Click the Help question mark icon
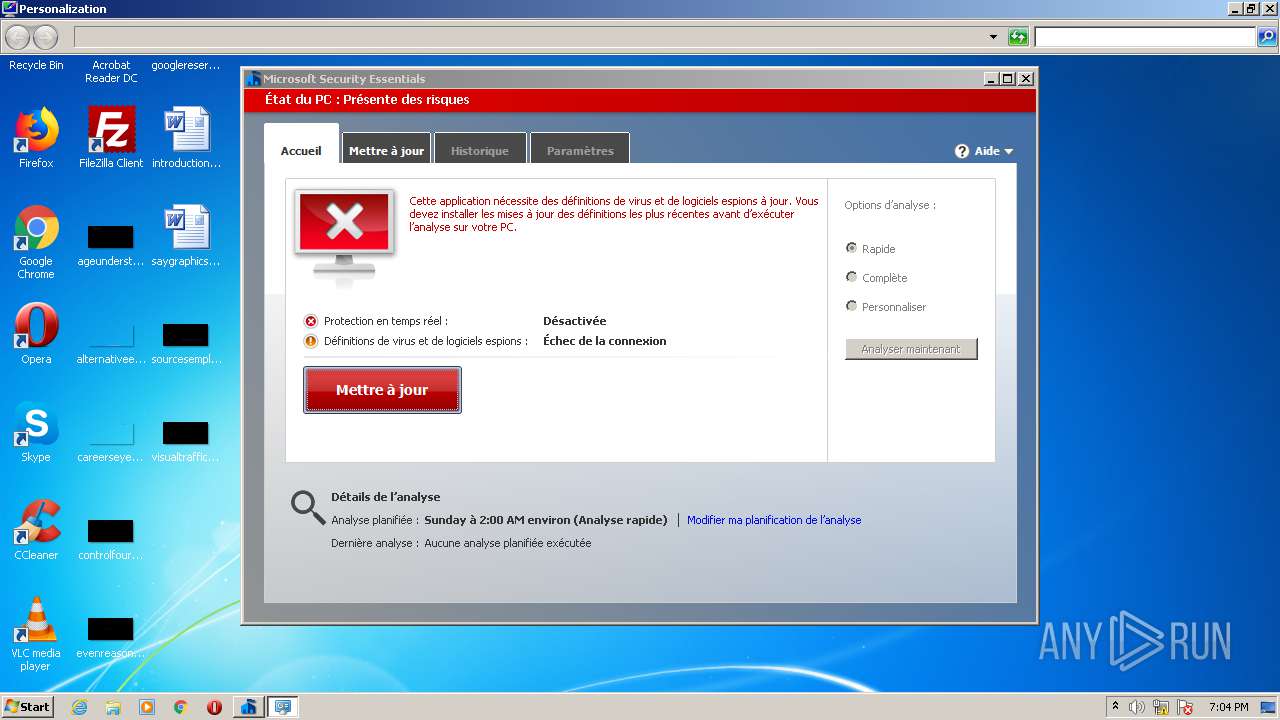Viewport: 1280px width, 720px height. (x=962, y=151)
